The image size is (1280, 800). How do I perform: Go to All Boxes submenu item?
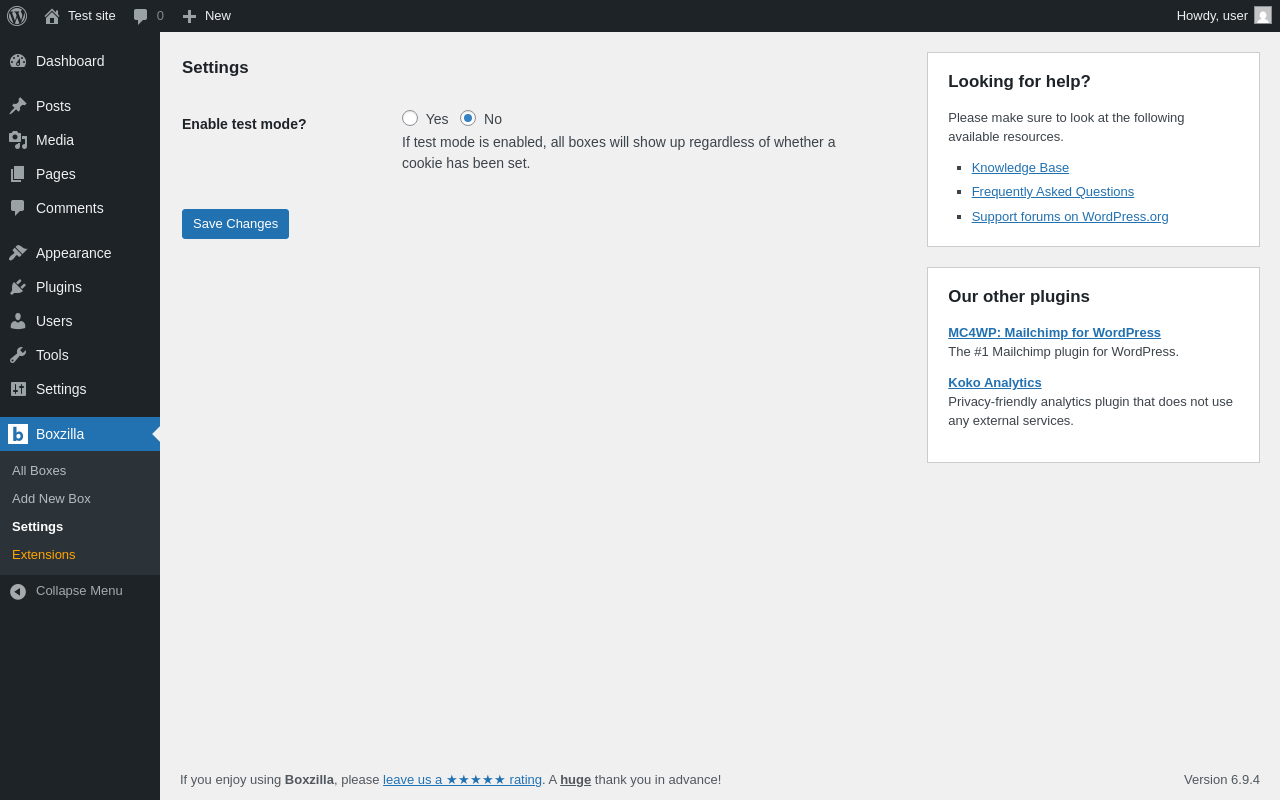pos(39,471)
